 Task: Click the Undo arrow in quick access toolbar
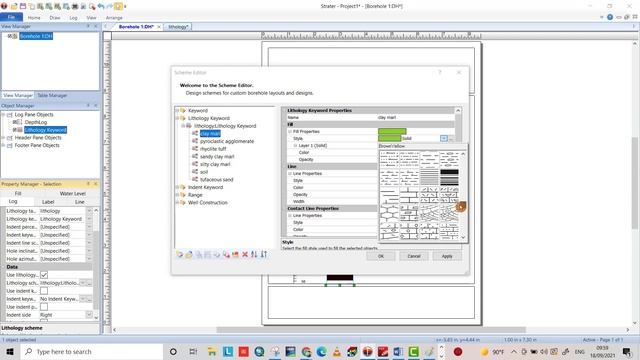[101, 7]
